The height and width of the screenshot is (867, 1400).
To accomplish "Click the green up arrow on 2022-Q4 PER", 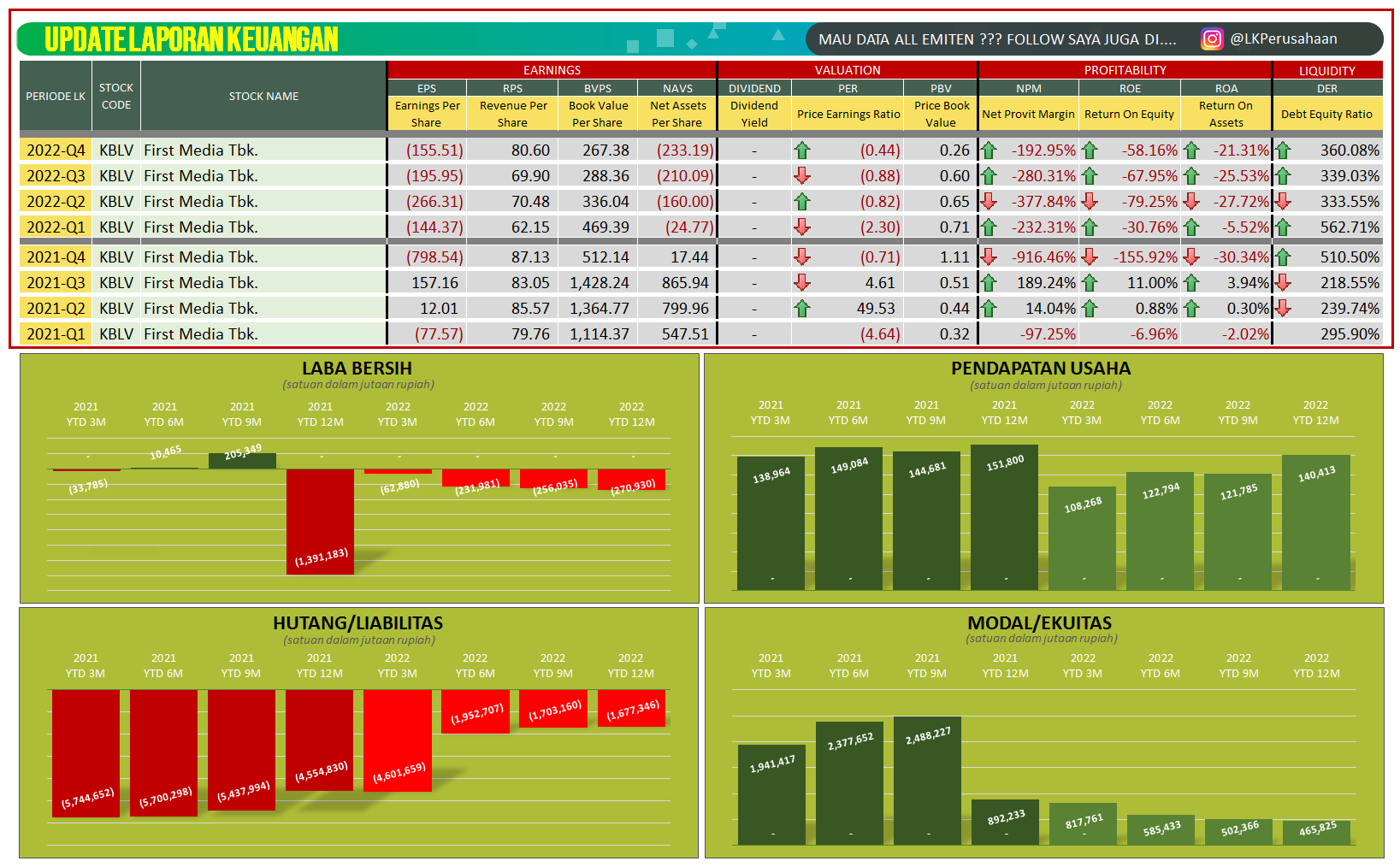I will [x=802, y=150].
